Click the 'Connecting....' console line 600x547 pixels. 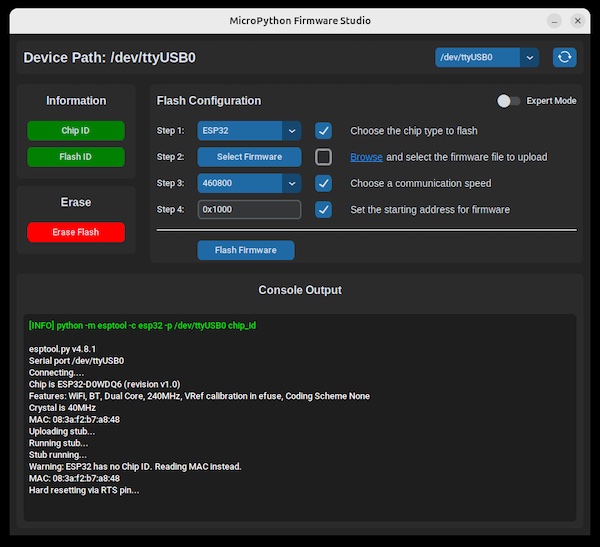click(56, 372)
